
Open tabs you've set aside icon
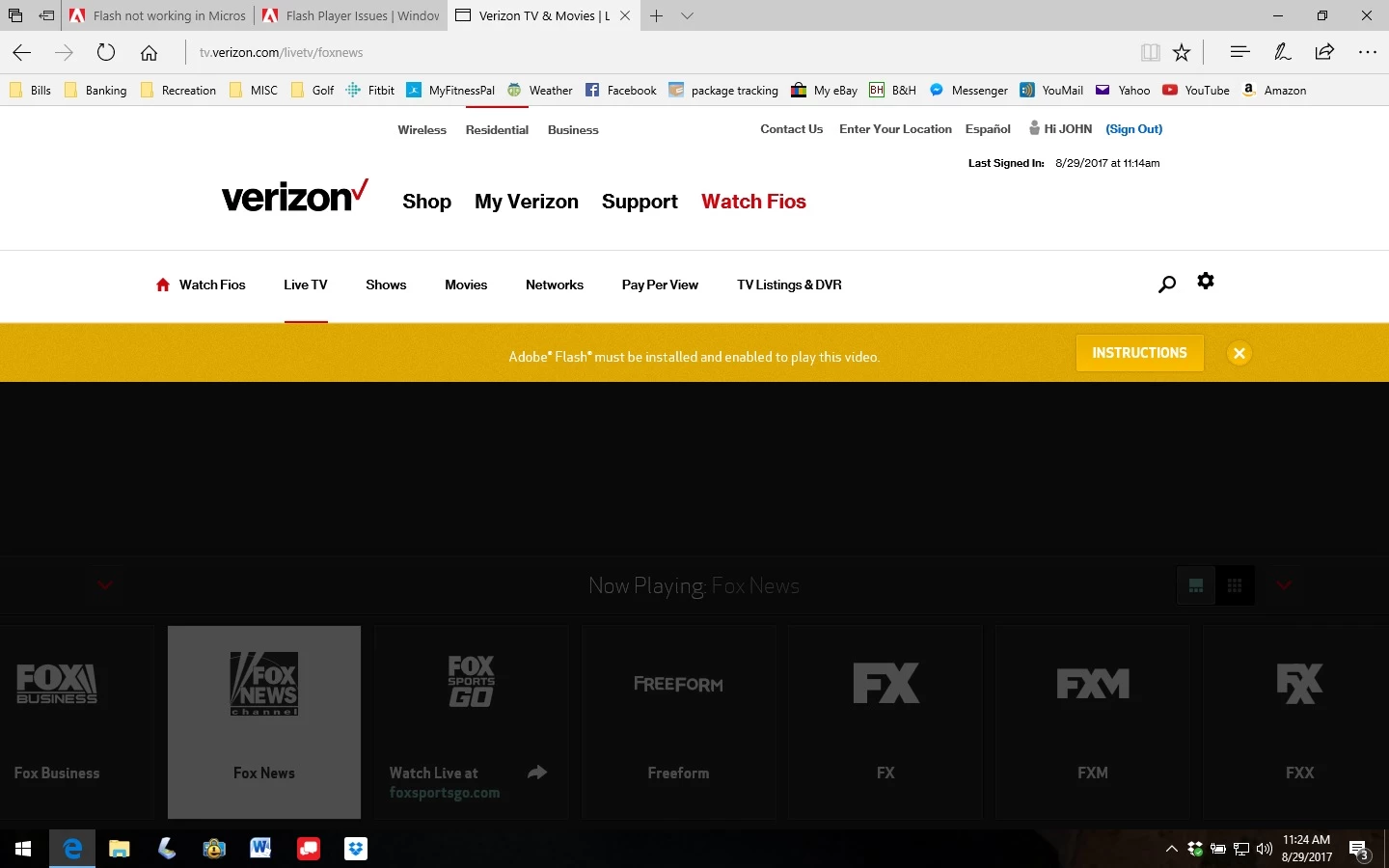14,15
